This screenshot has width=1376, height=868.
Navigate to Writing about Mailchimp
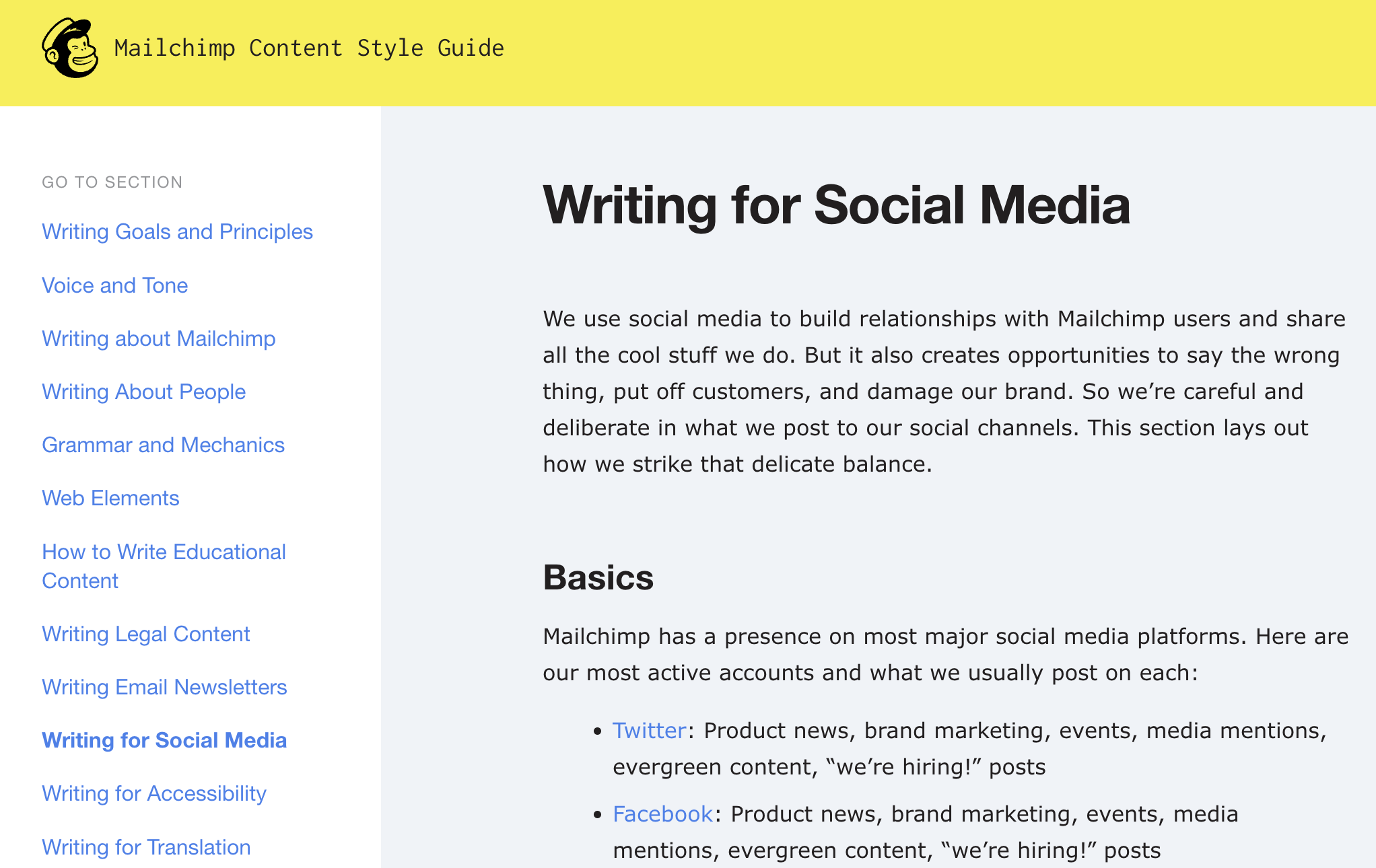click(158, 338)
